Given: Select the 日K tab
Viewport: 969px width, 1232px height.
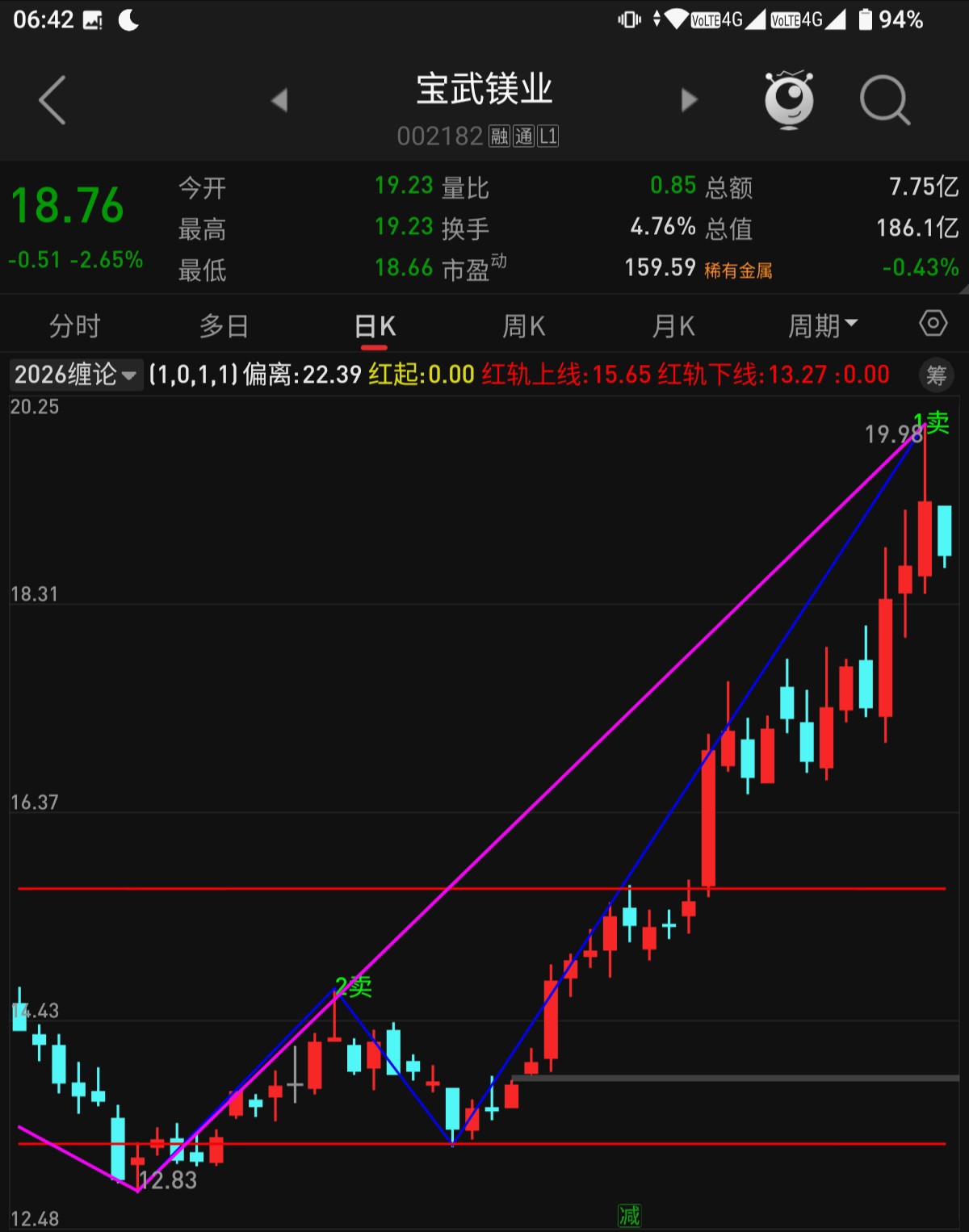Looking at the screenshot, I should coord(375,326).
